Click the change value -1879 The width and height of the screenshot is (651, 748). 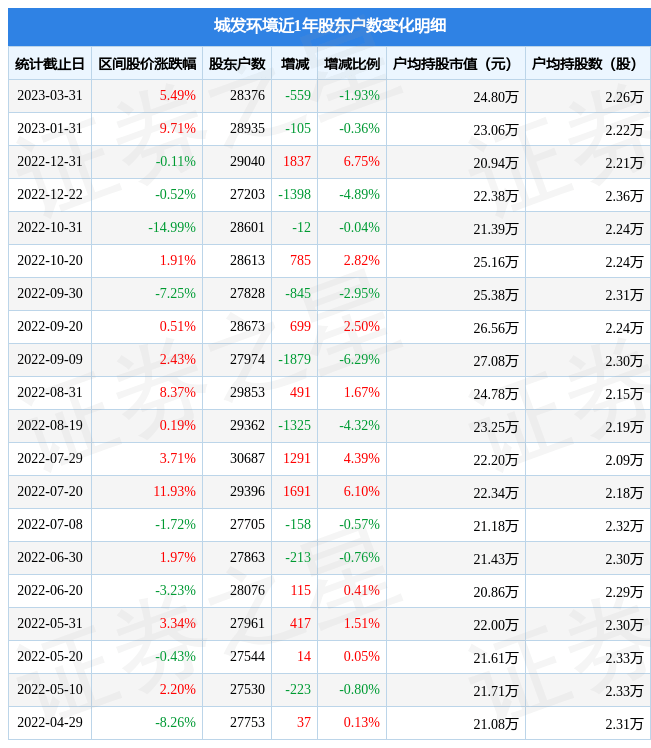pyautogui.click(x=295, y=359)
